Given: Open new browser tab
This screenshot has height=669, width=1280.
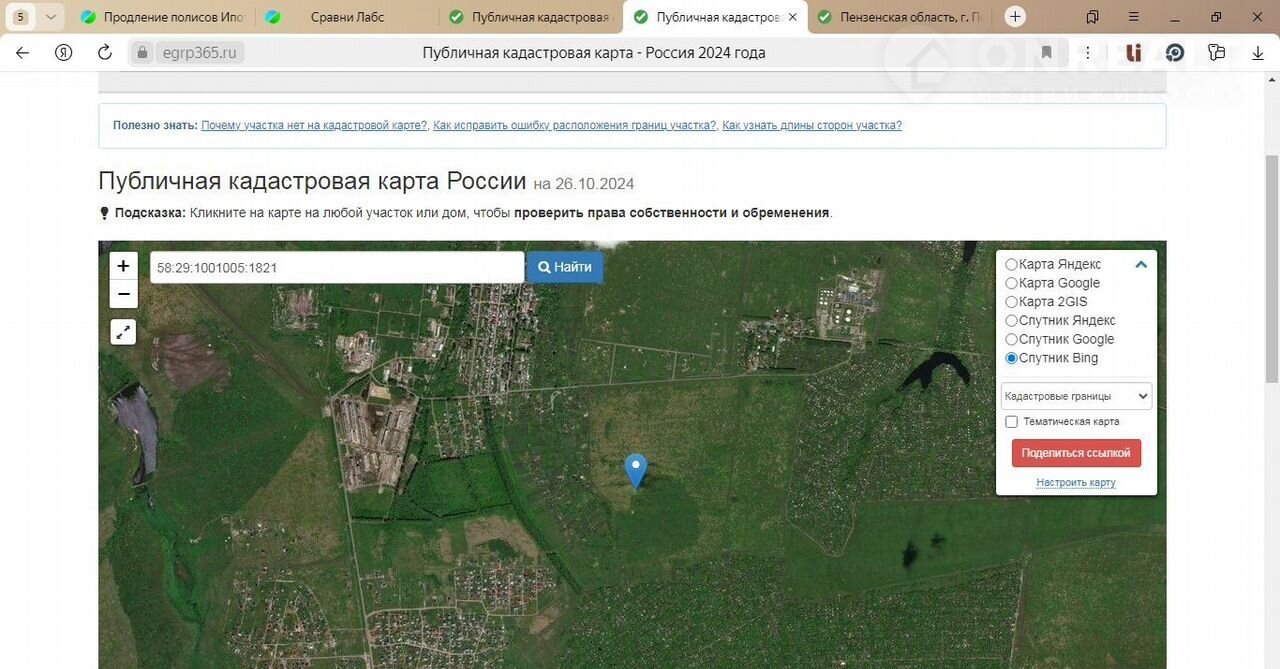Looking at the screenshot, I should (x=1015, y=16).
